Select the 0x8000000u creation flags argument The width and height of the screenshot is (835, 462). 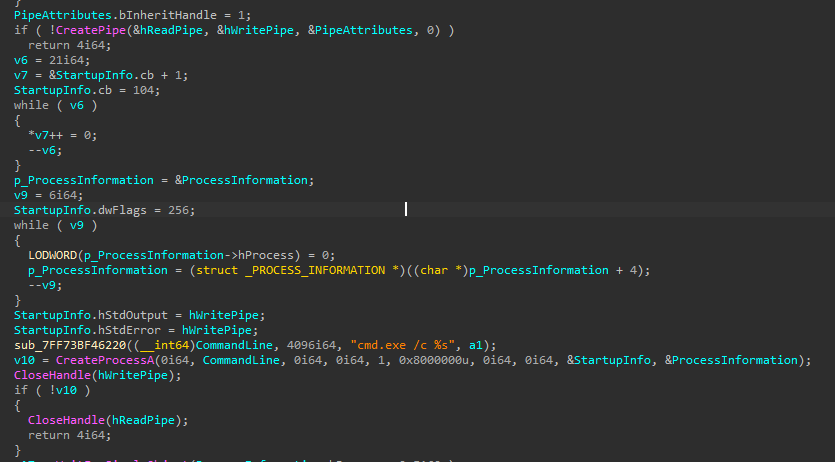(437, 360)
